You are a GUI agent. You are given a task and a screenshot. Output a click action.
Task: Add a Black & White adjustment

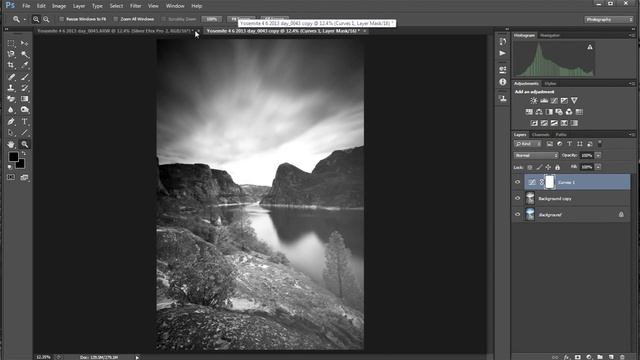(x=549, y=112)
